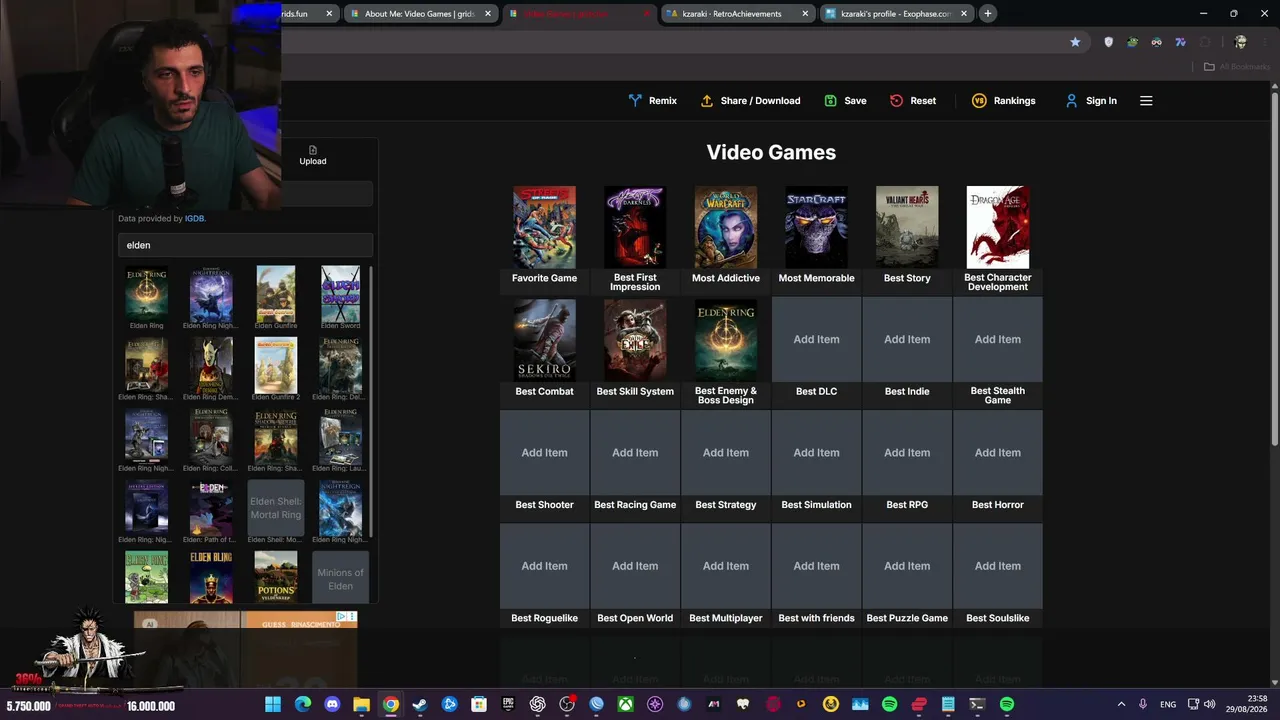Reset the grid
The width and height of the screenshot is (1280, 720).
(x=913, y=101)
